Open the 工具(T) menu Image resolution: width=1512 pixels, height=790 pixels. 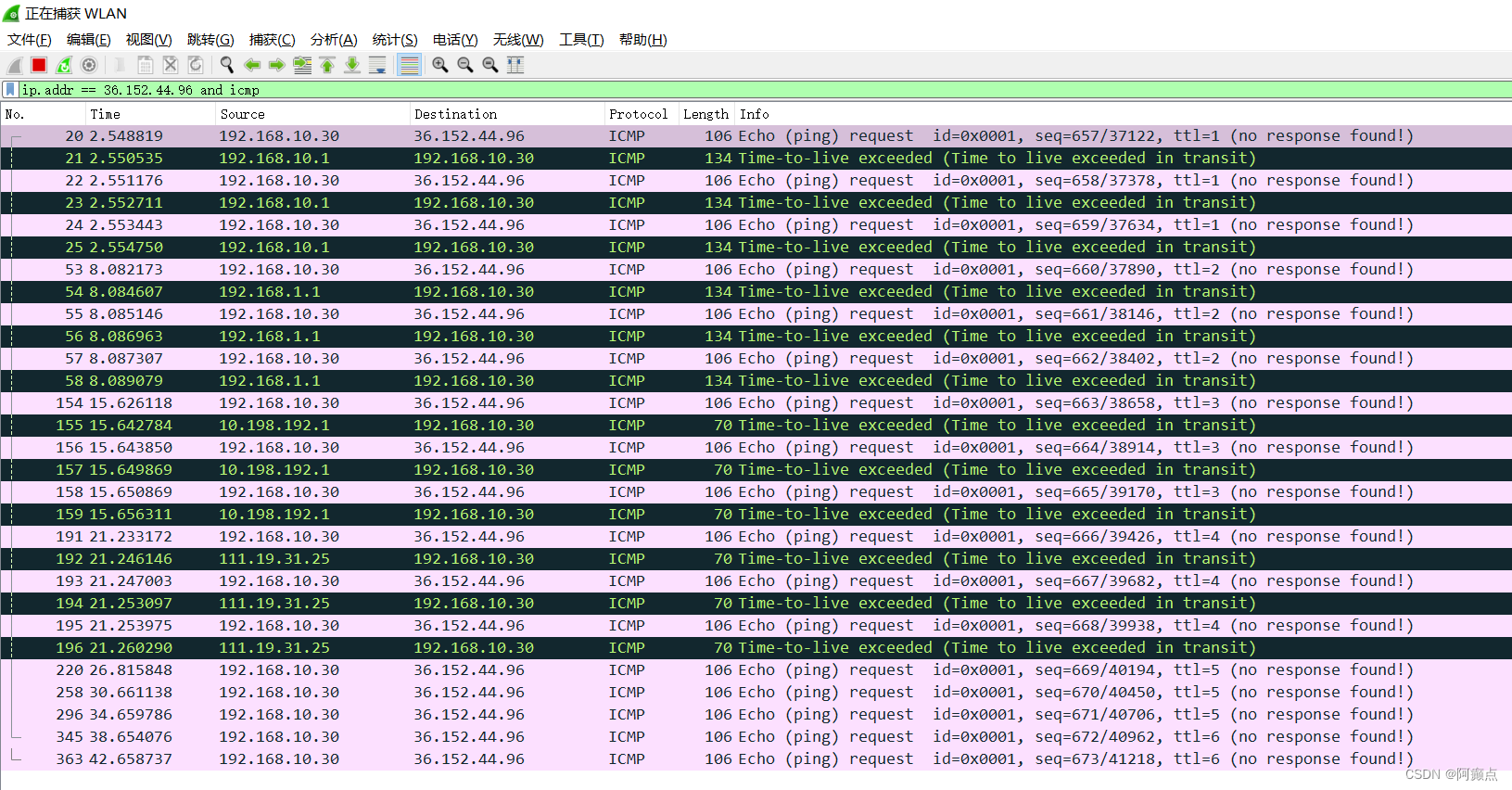coord(581,40)
